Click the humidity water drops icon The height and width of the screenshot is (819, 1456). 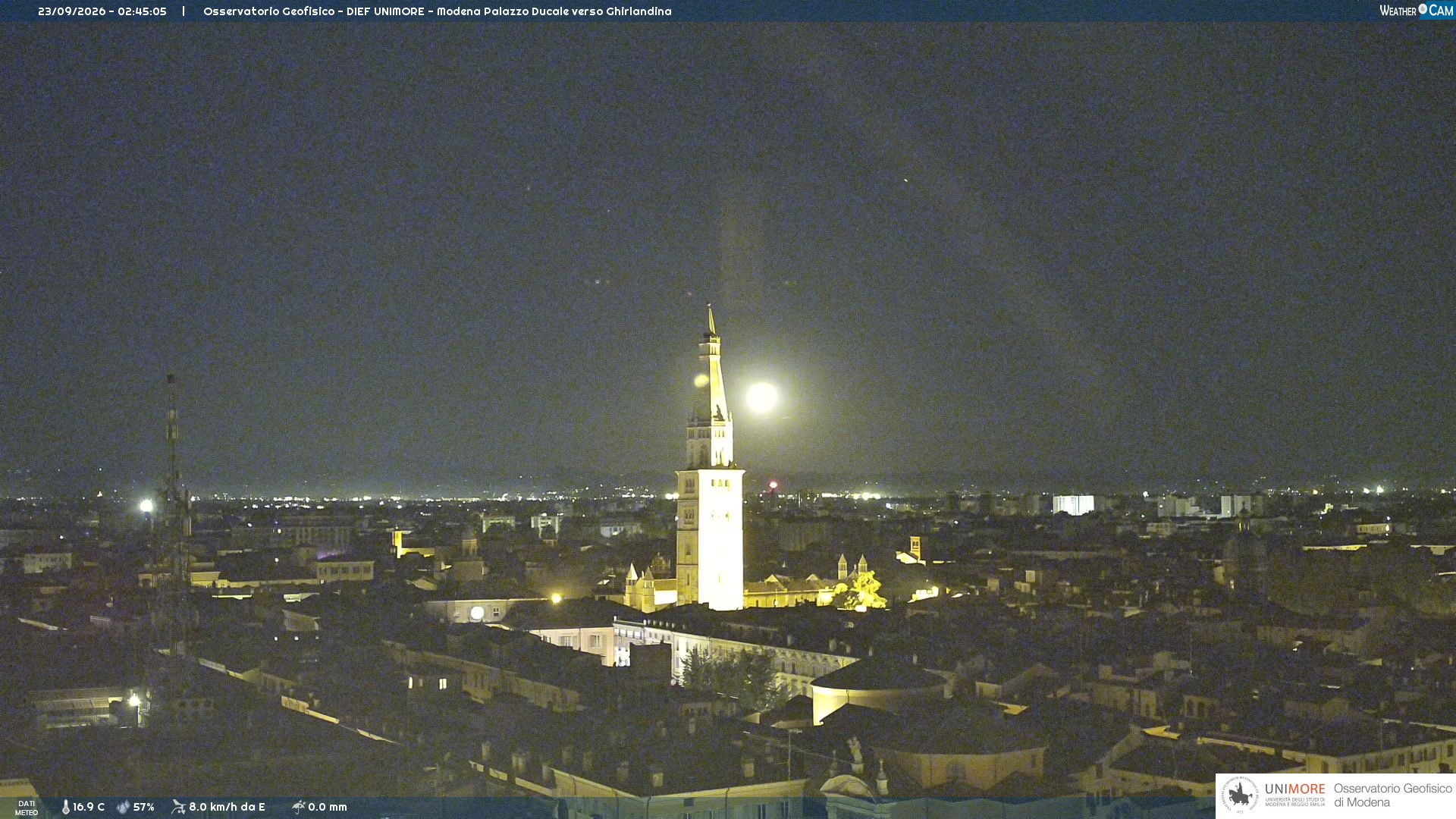pyautogui.click(x=123, y=807)
